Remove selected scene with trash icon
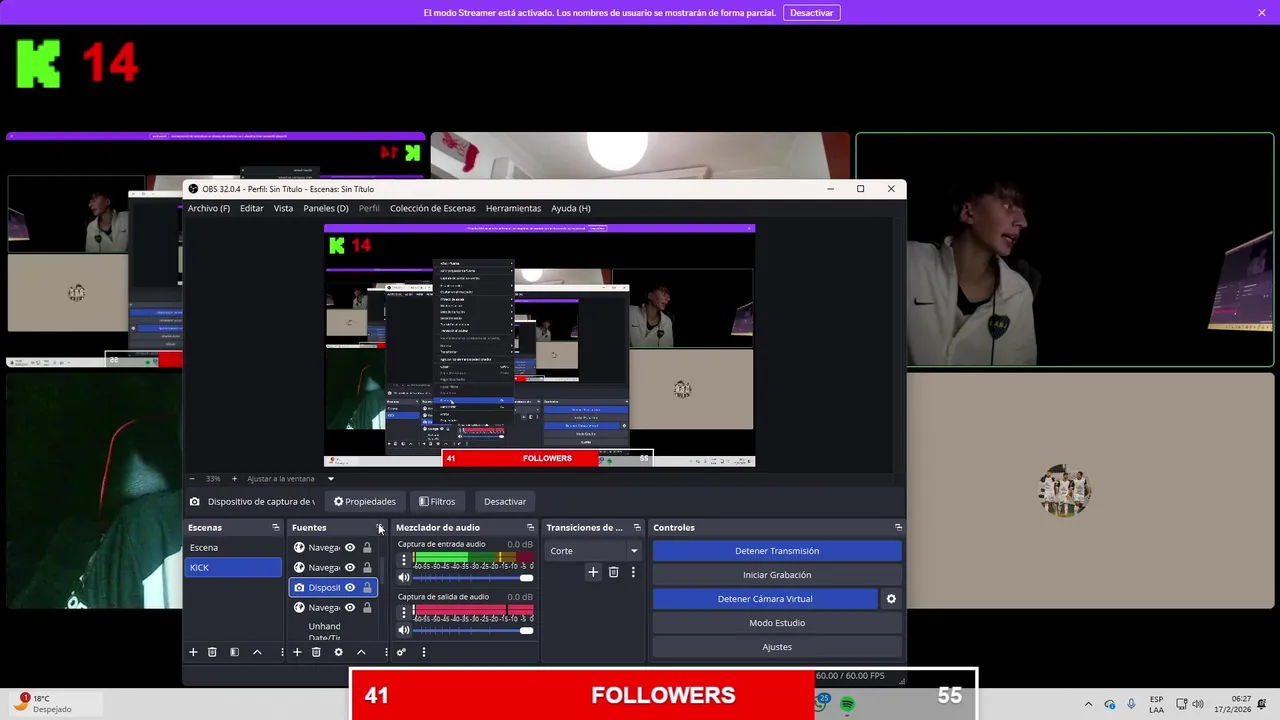This screenshot has height=720, width=1280. click(x=212, y=652)
